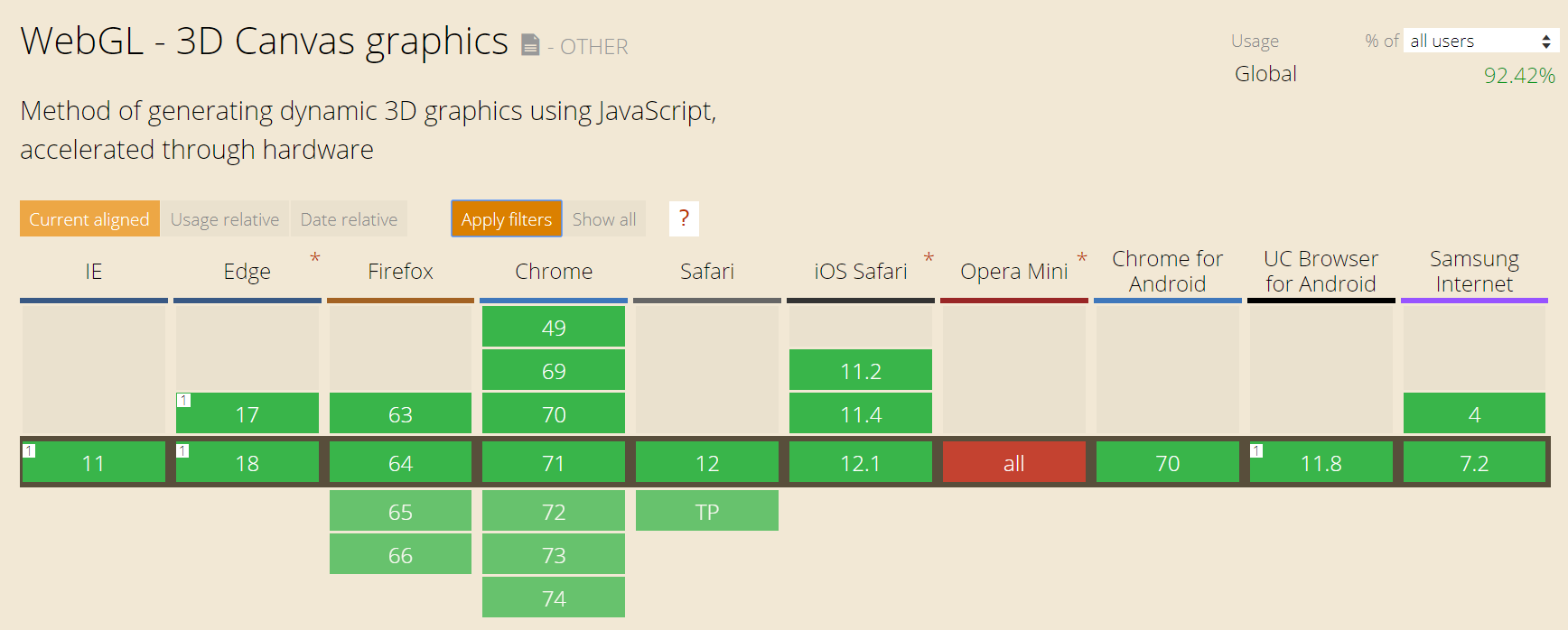Viewport: 1568px width, 630px height.
Task: Select the IE 11 version cell
Action: tap(94, 462)
